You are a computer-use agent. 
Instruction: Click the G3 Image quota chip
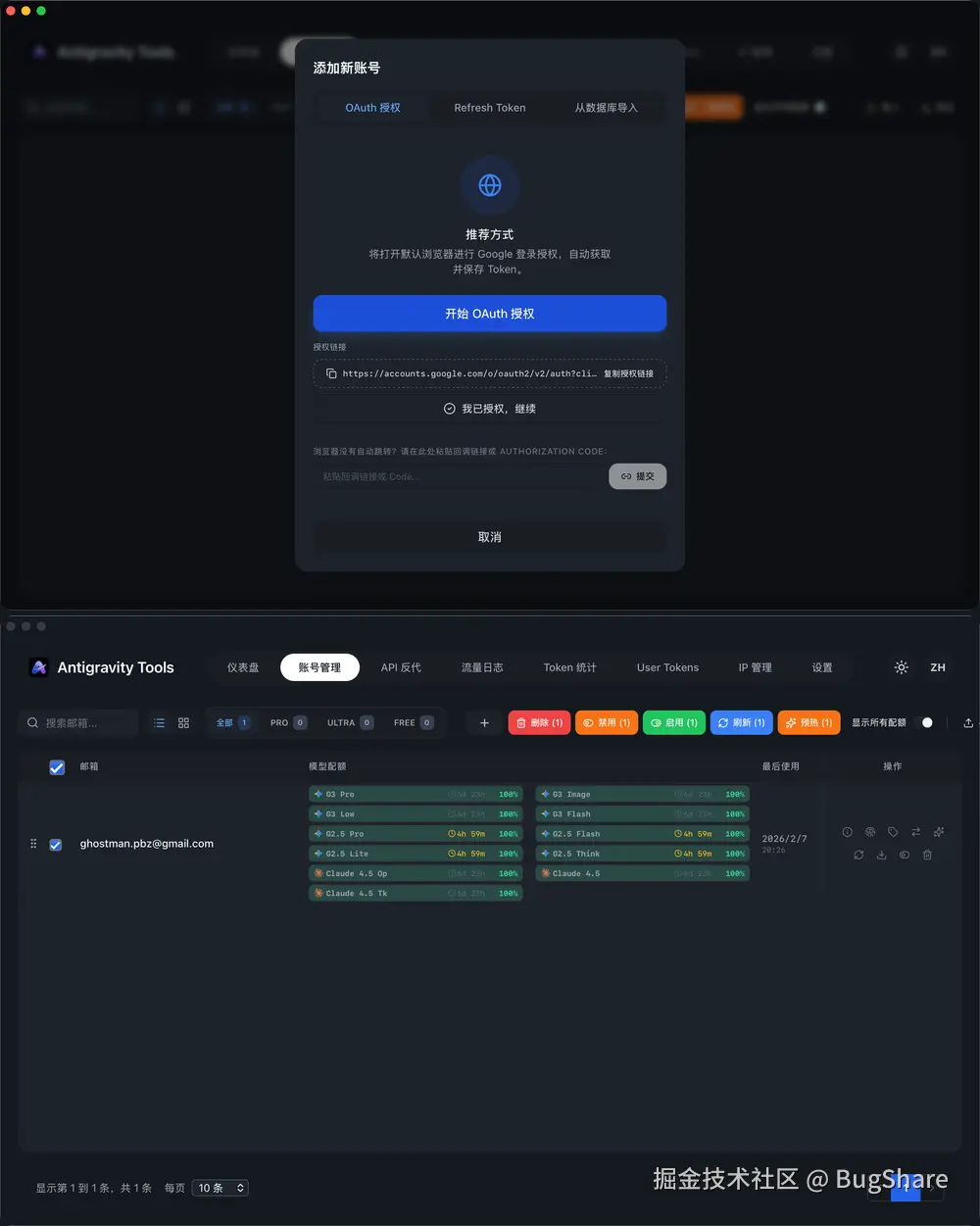643,794
